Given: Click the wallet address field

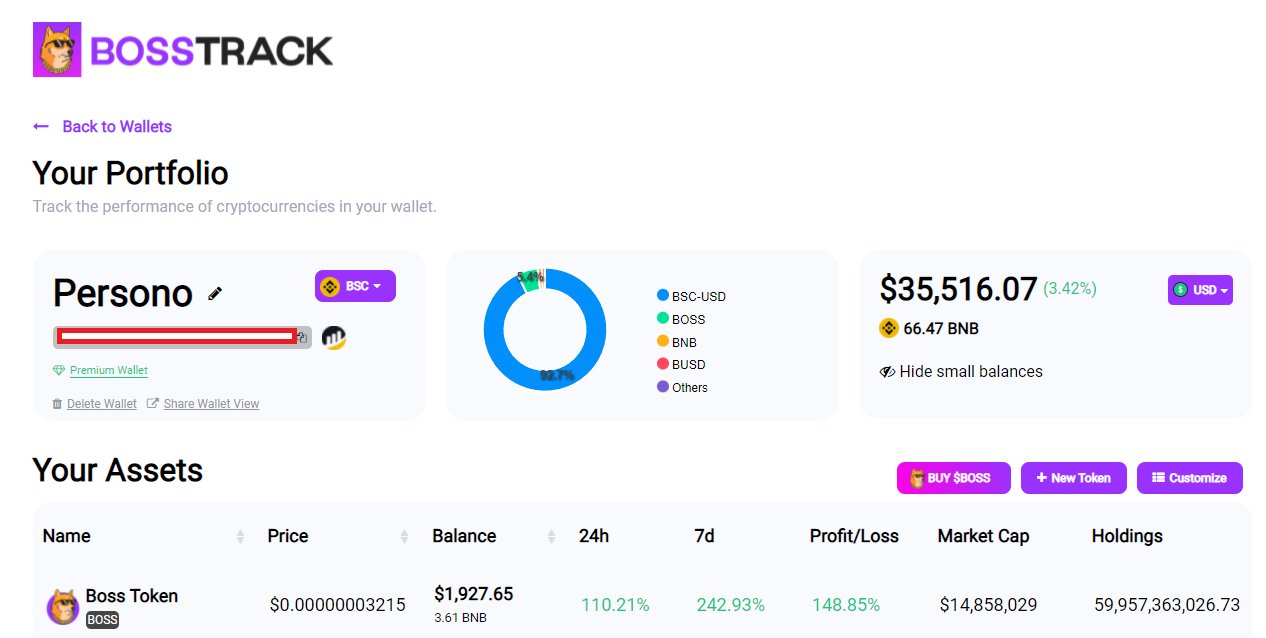Looking at the screenshot, I should [182, 338].
